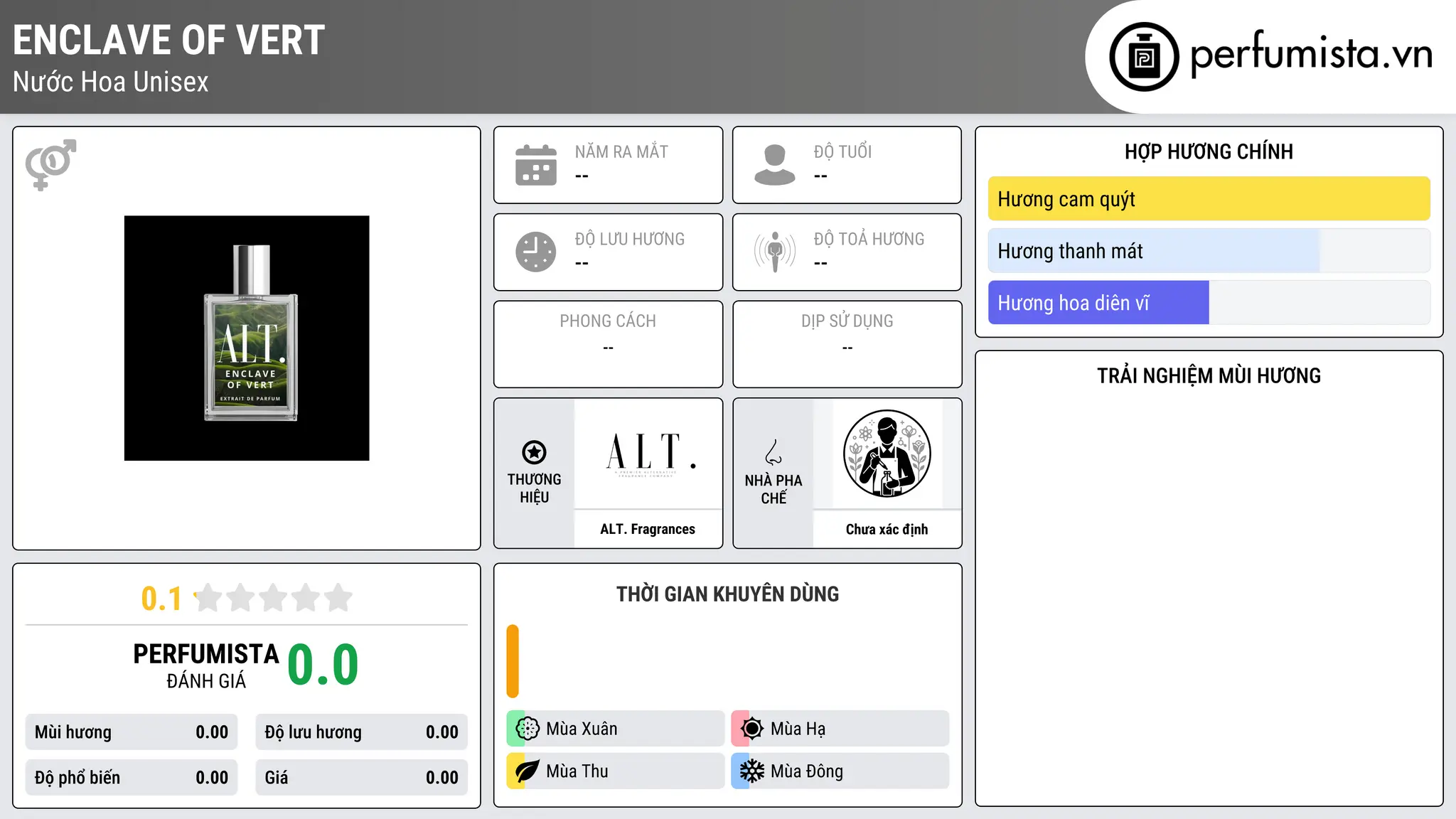The height and width of the screenshot is (819, 1456).
Task: Click the ĐỘ LƯU HƯƠNG label
Action: click(630, 239)
